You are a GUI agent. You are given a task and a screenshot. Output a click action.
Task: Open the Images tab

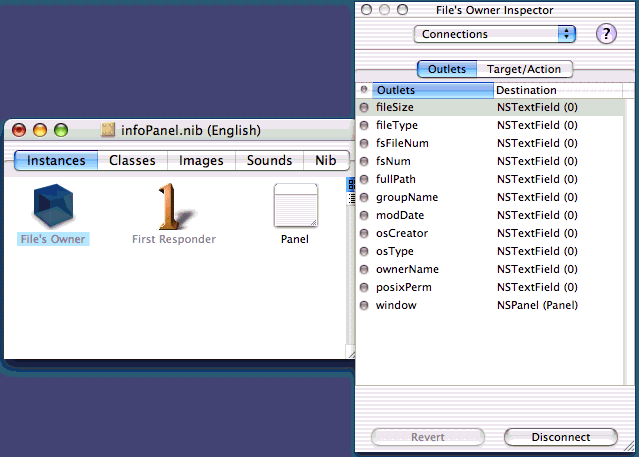[x=201, y=160]
